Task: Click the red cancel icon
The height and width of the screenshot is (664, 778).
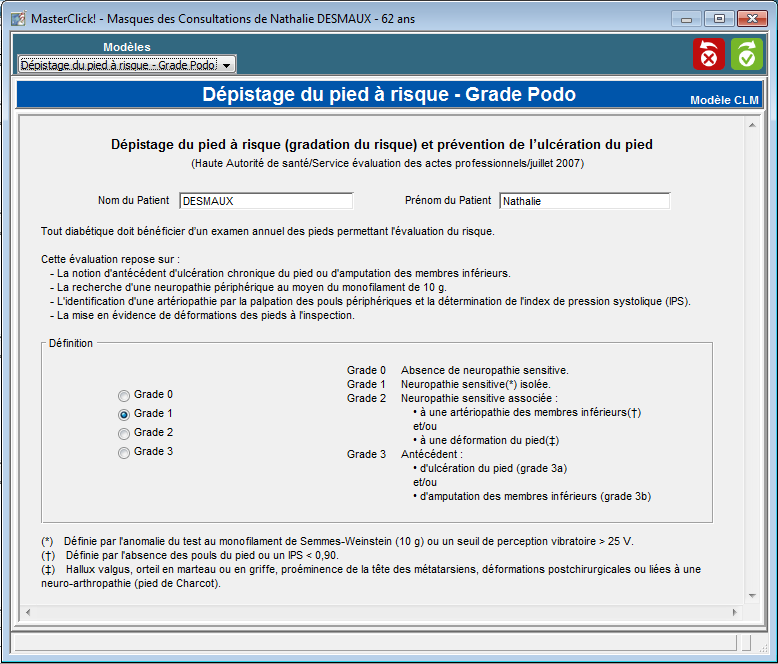Action: [709, 54]
